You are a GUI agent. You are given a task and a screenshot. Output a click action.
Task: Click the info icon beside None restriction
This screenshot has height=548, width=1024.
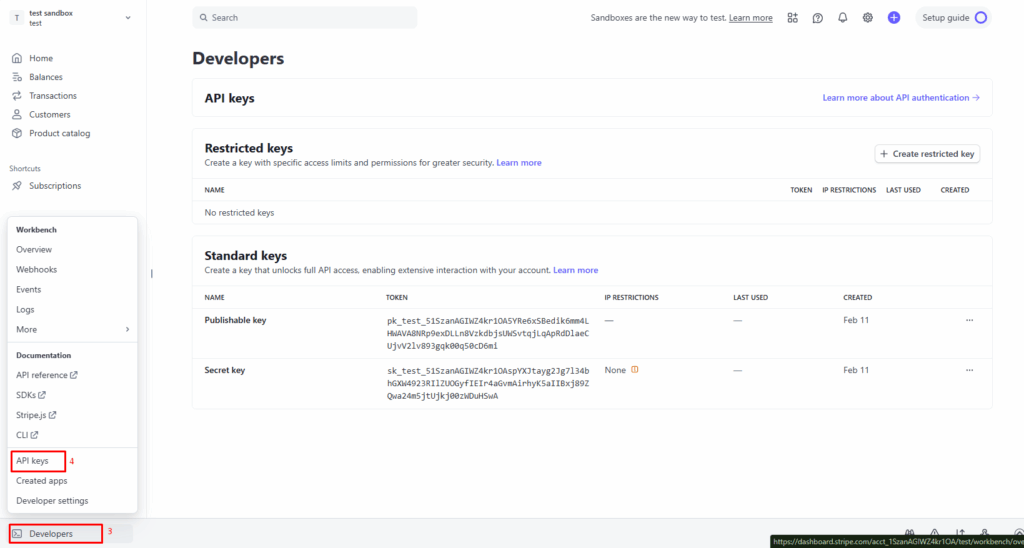pos(635,370)
